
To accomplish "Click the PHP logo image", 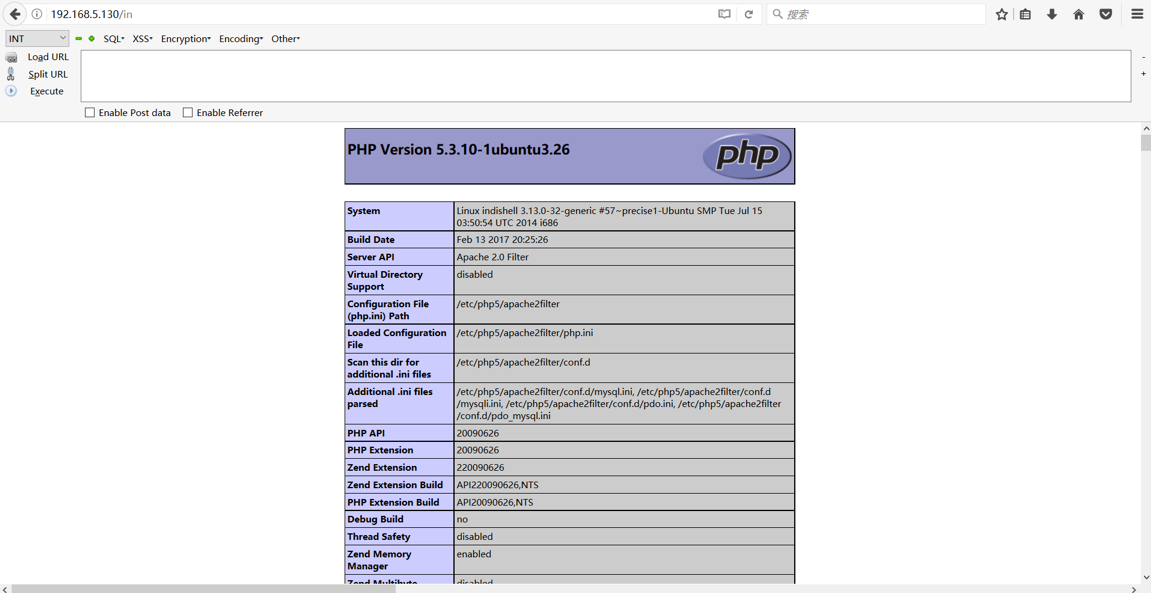I will point(747,156).
